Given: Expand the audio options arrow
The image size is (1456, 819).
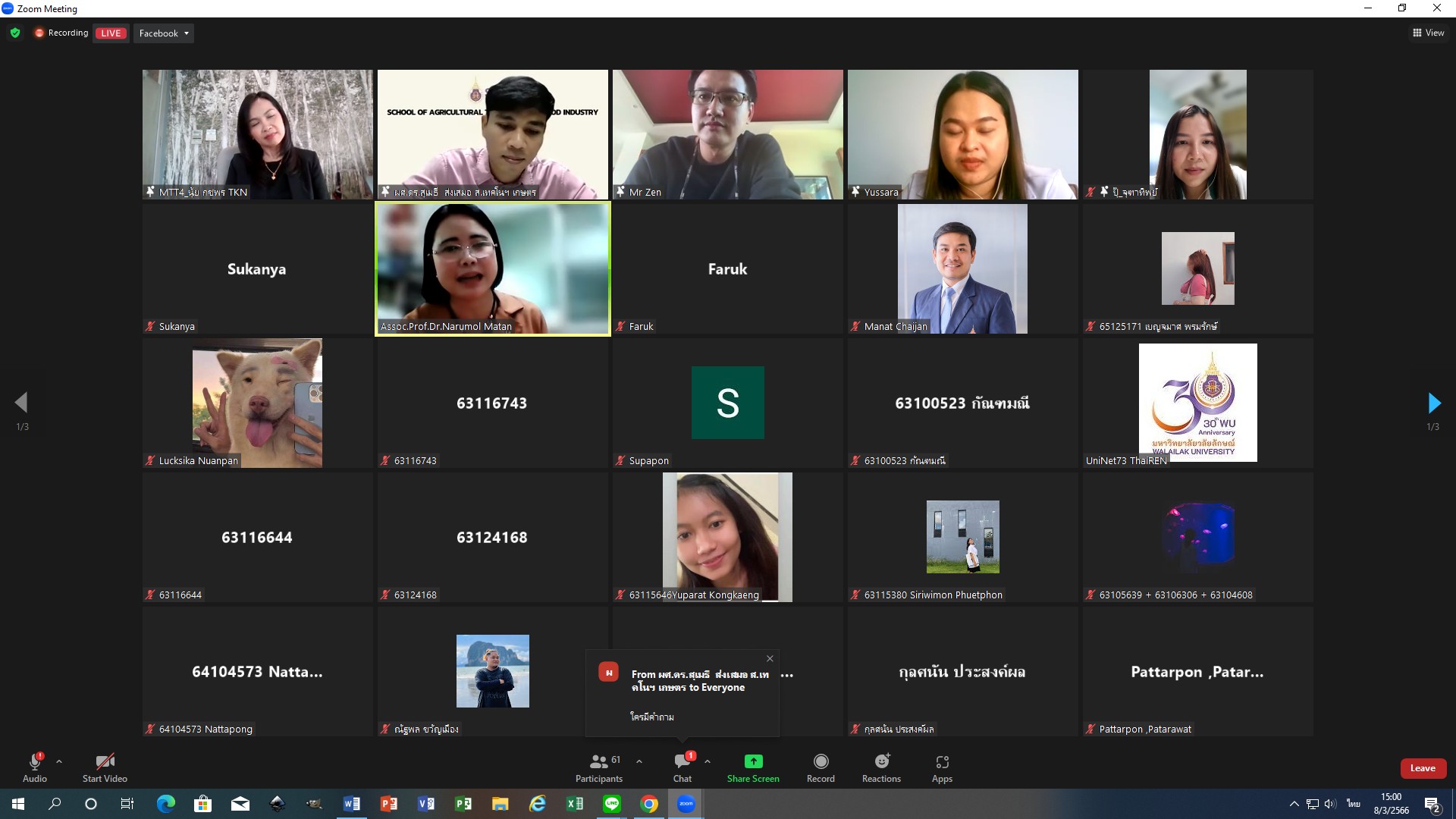Looking at the screenshot, I should tap(59, 761).
